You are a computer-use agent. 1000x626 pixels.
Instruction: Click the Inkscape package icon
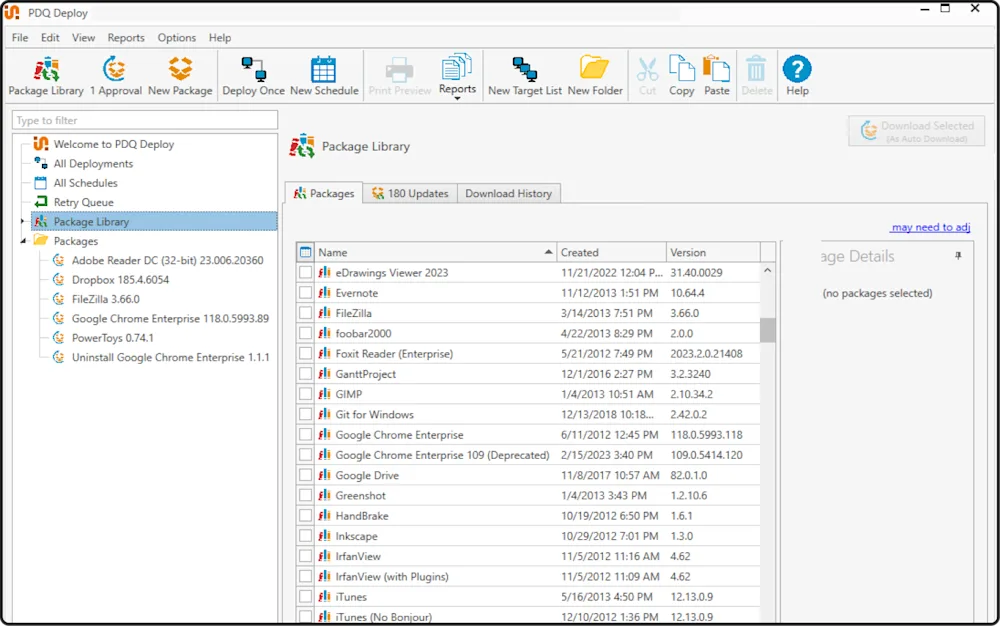coord(325,536)
